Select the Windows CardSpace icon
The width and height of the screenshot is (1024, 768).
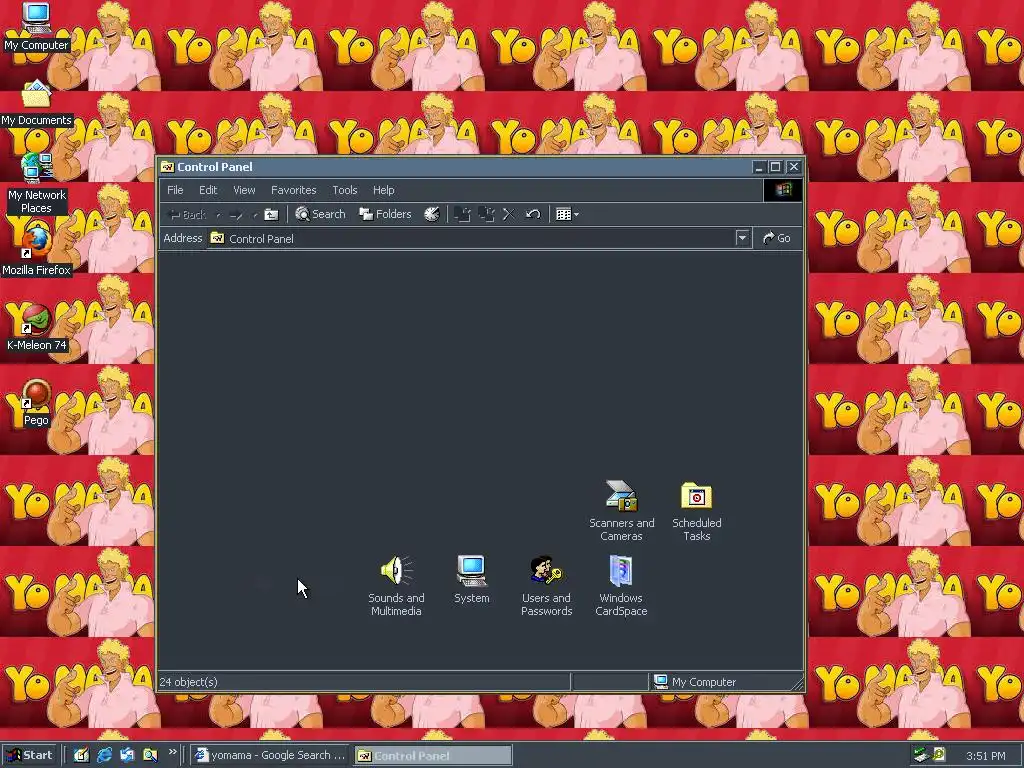[x=621, y=585]
